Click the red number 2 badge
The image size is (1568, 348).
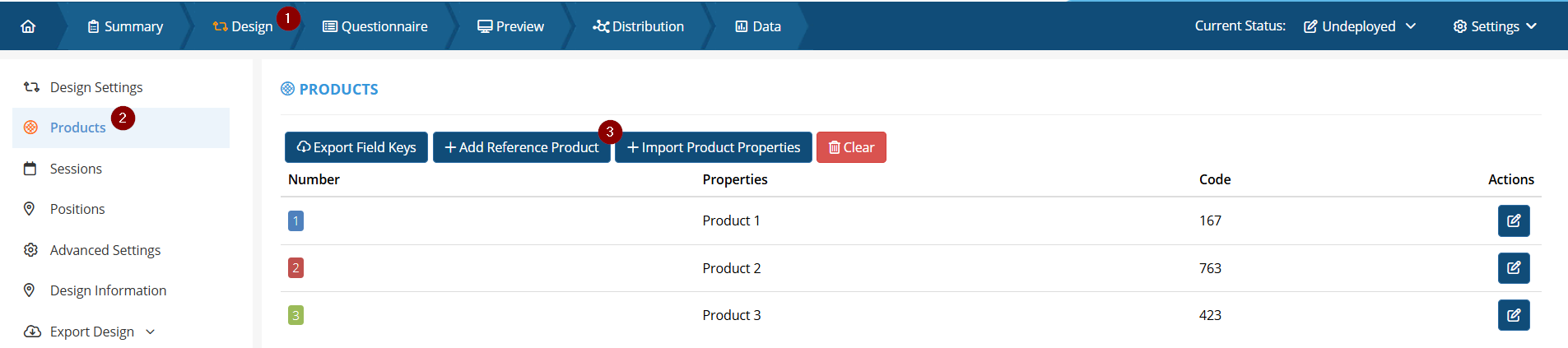[295, 267]
